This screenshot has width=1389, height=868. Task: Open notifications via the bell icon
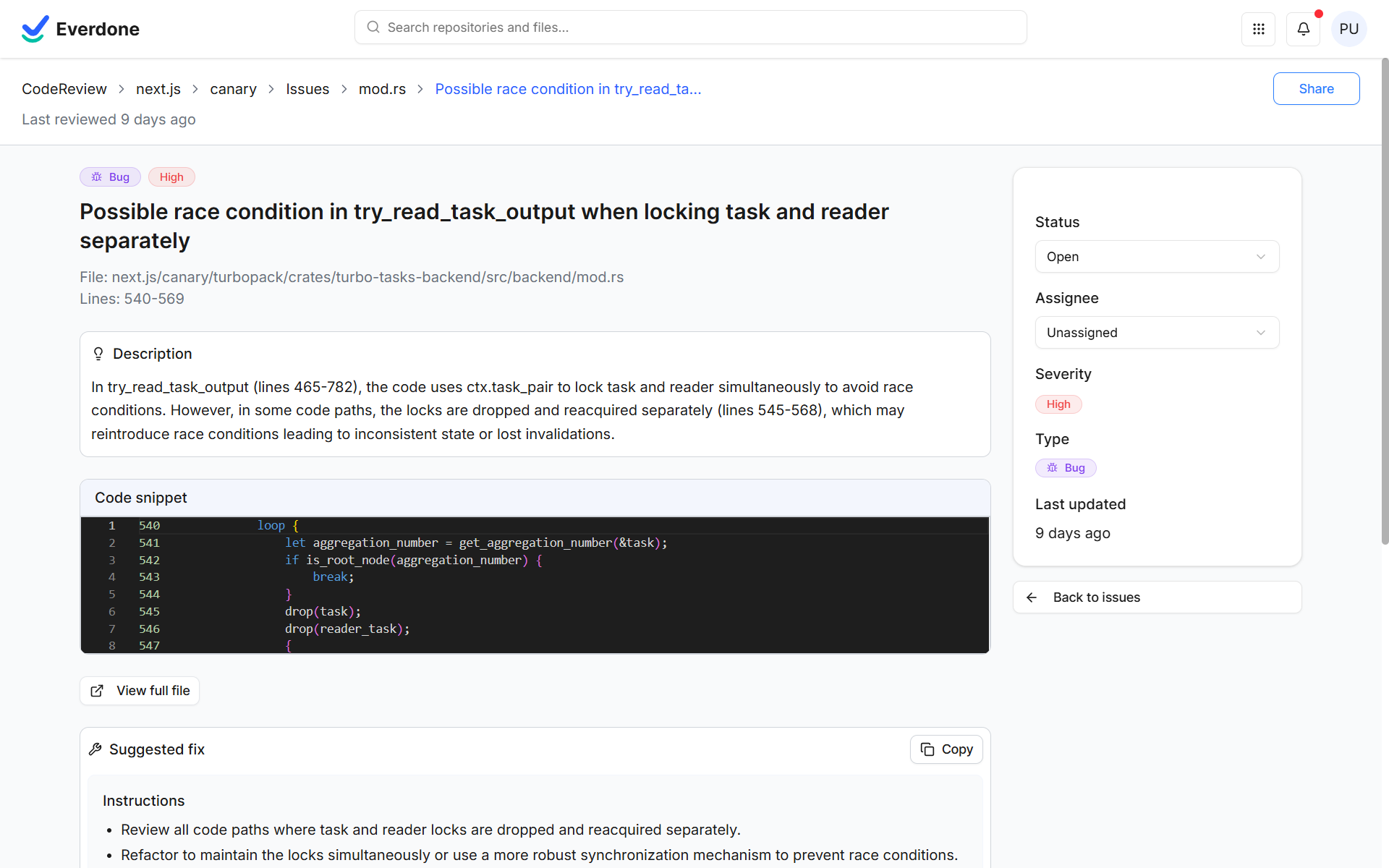pyautogui.click(x=1303, y=29)
